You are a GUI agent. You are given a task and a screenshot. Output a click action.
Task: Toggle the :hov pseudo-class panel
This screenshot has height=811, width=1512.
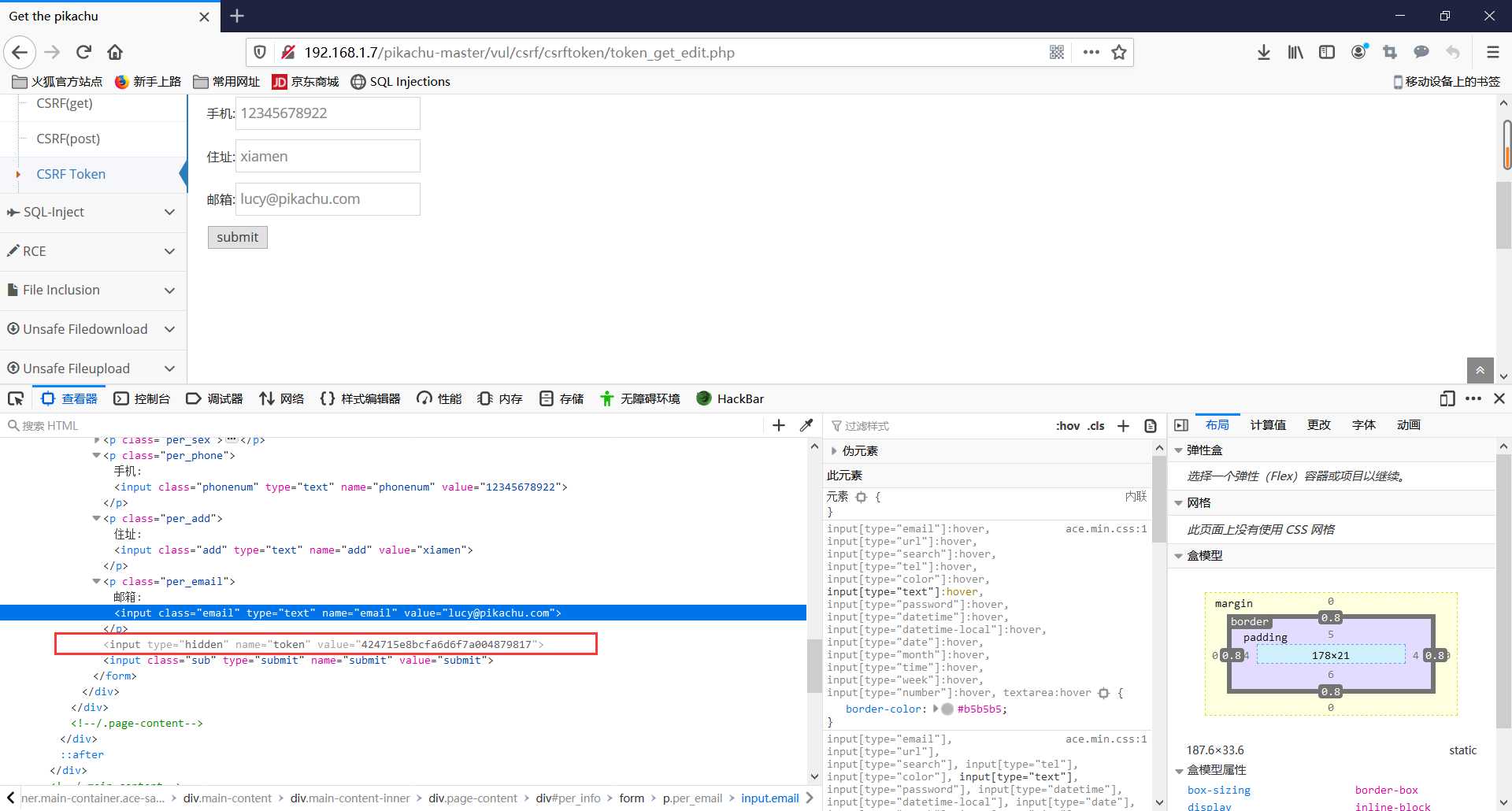tap(1068, 426)
